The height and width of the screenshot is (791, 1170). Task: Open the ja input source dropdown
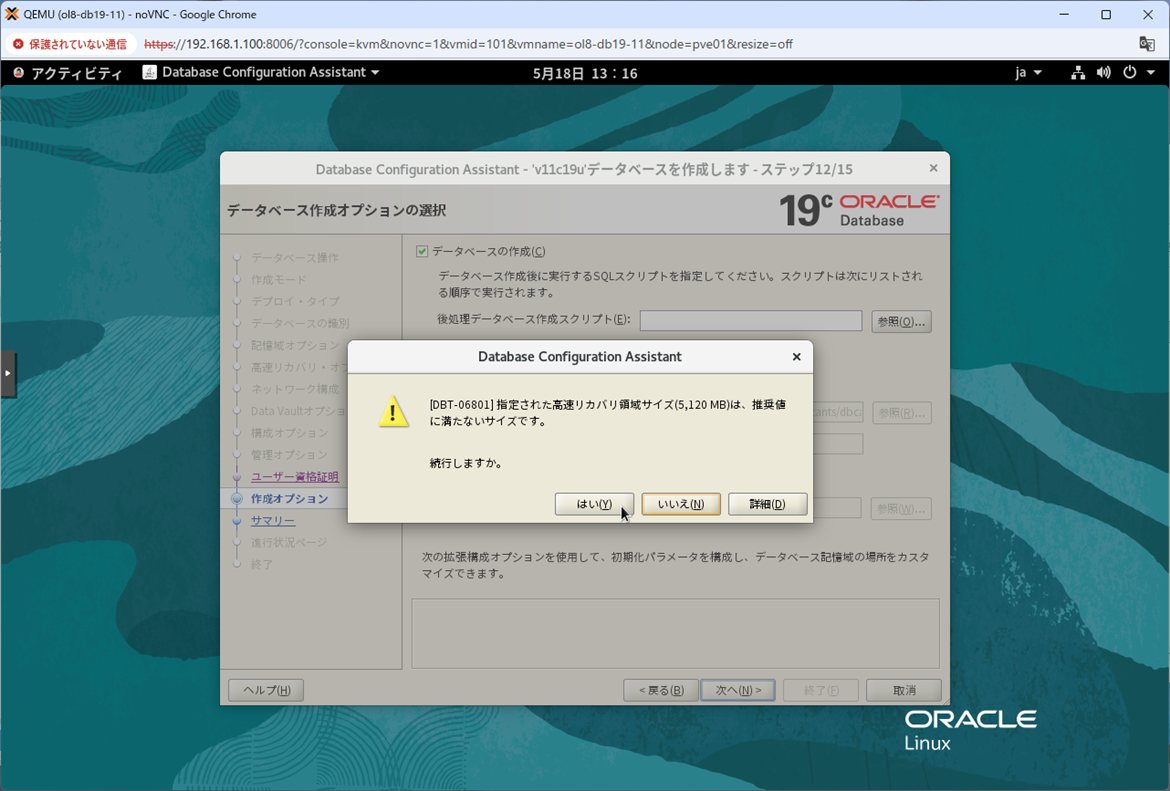[1027, 72]
